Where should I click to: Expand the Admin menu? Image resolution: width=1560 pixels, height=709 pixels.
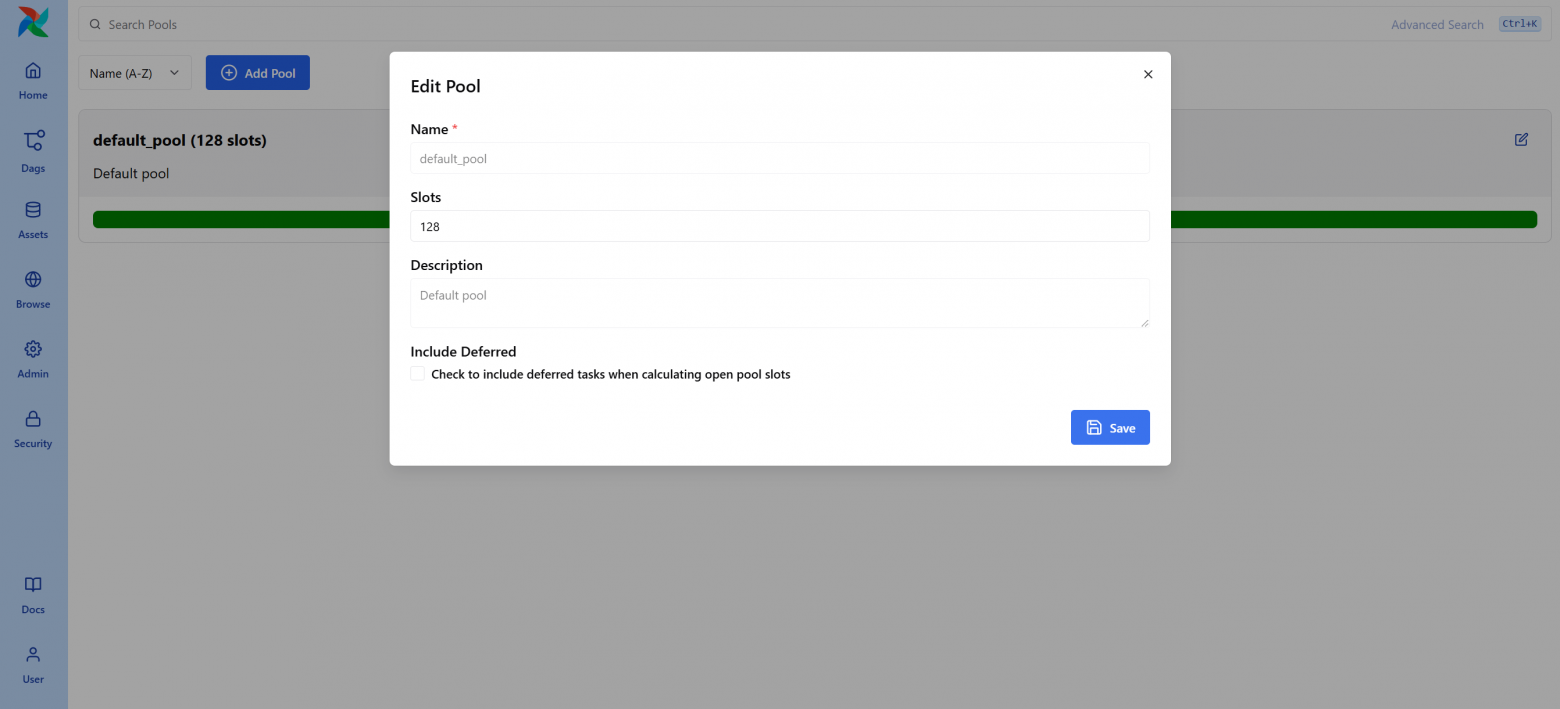coord(33,350)
